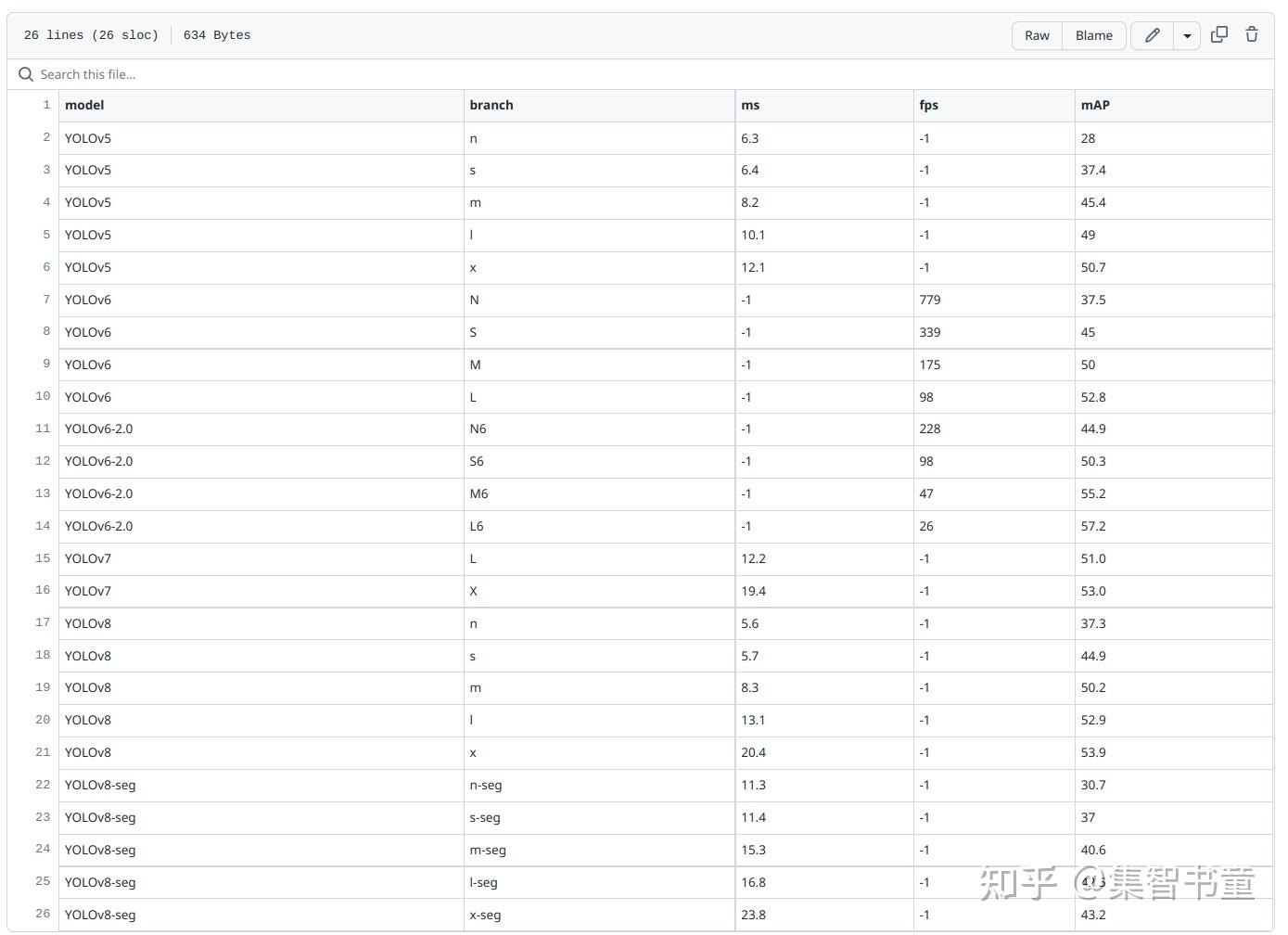Click the ms value "23.8"
The width and height of the screenshot is (1288, 935).
click(x=753, y=915)
